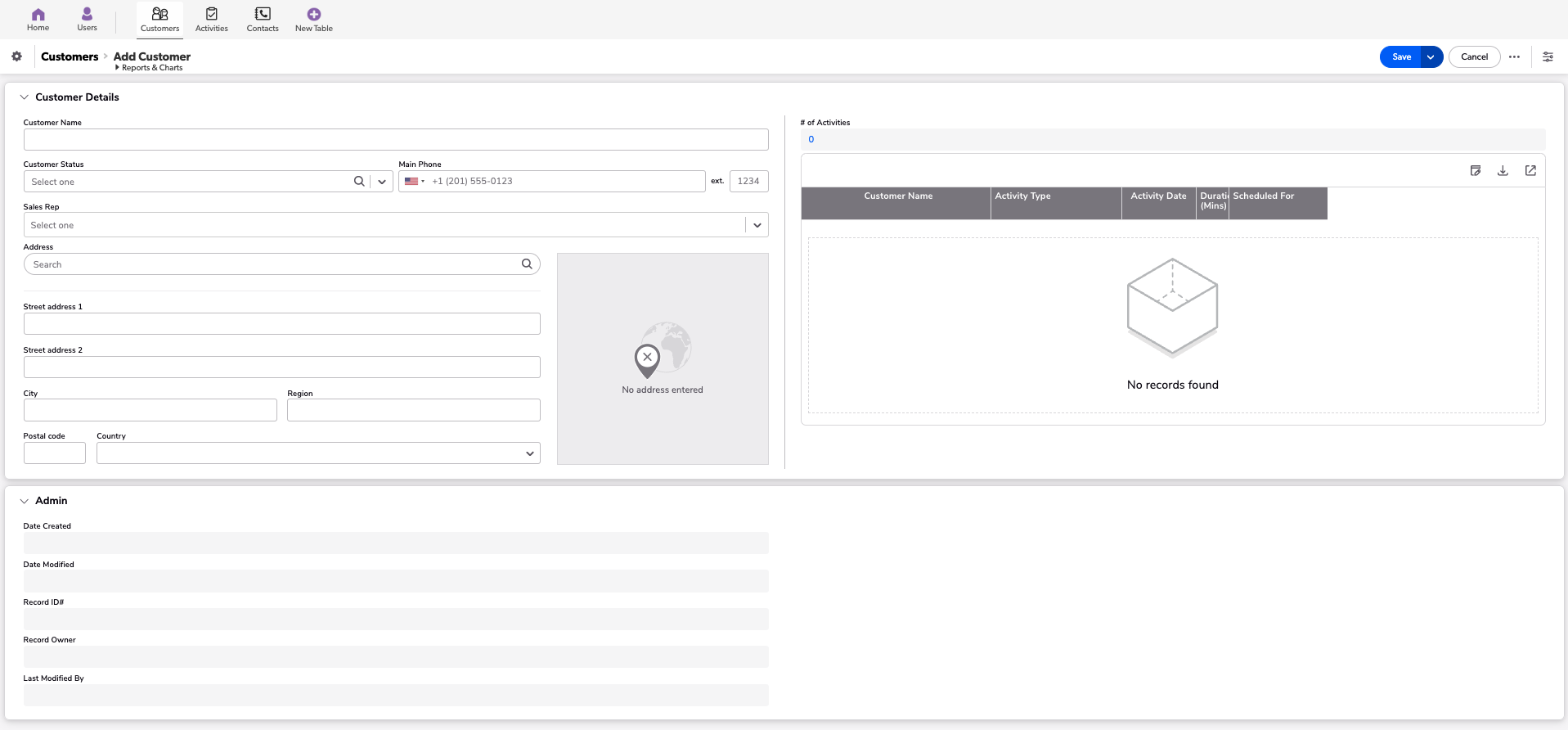Click the Record Owner field
Screen dimensions: 1568x730
tap(396, 656)
